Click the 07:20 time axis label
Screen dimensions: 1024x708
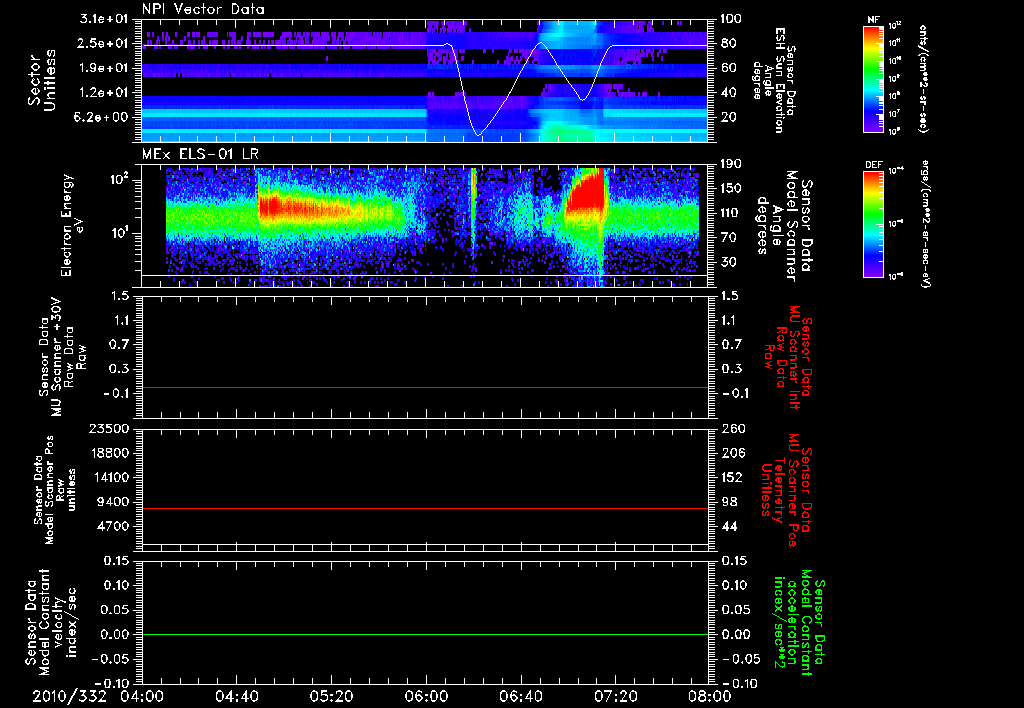[x=615, y=696]
